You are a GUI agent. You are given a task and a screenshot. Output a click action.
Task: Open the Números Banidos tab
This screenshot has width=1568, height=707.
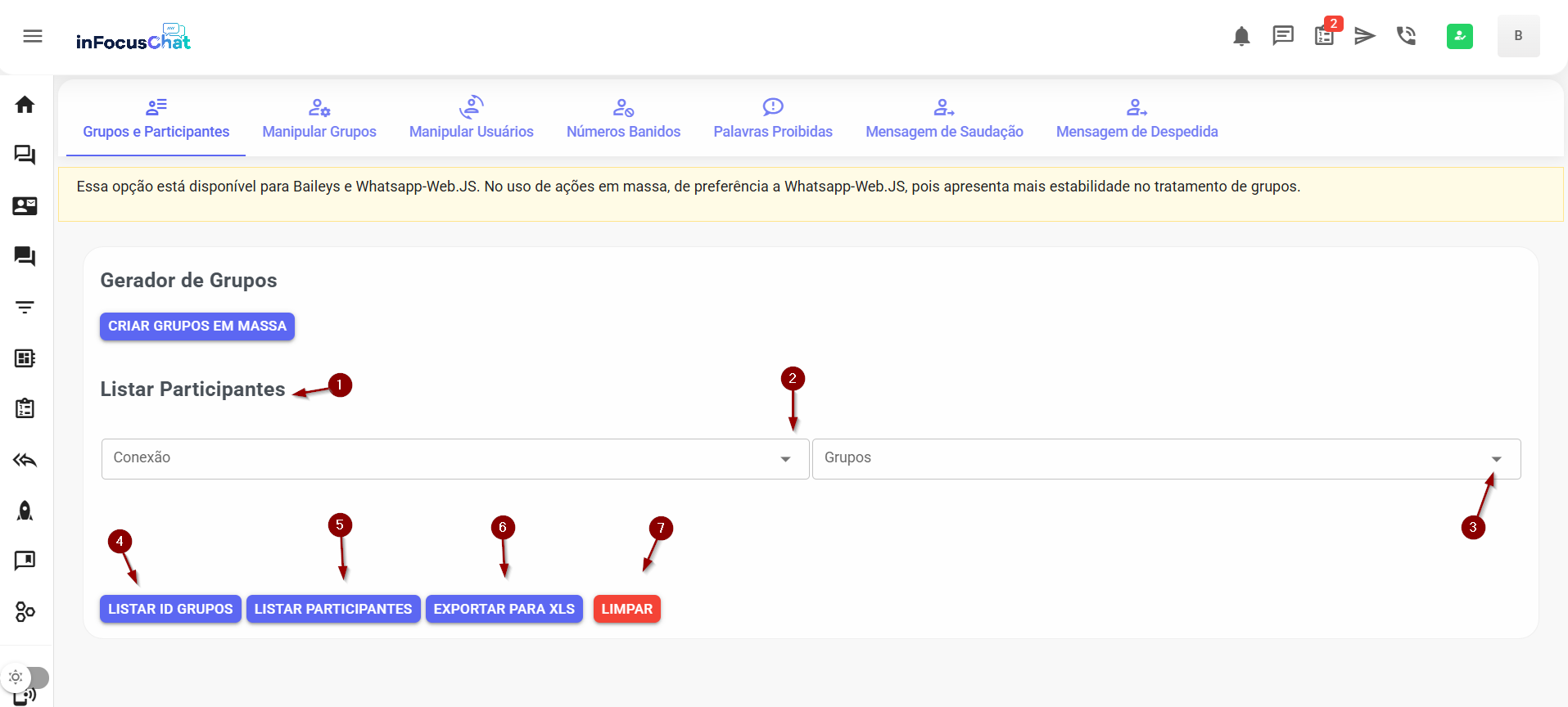623,119
